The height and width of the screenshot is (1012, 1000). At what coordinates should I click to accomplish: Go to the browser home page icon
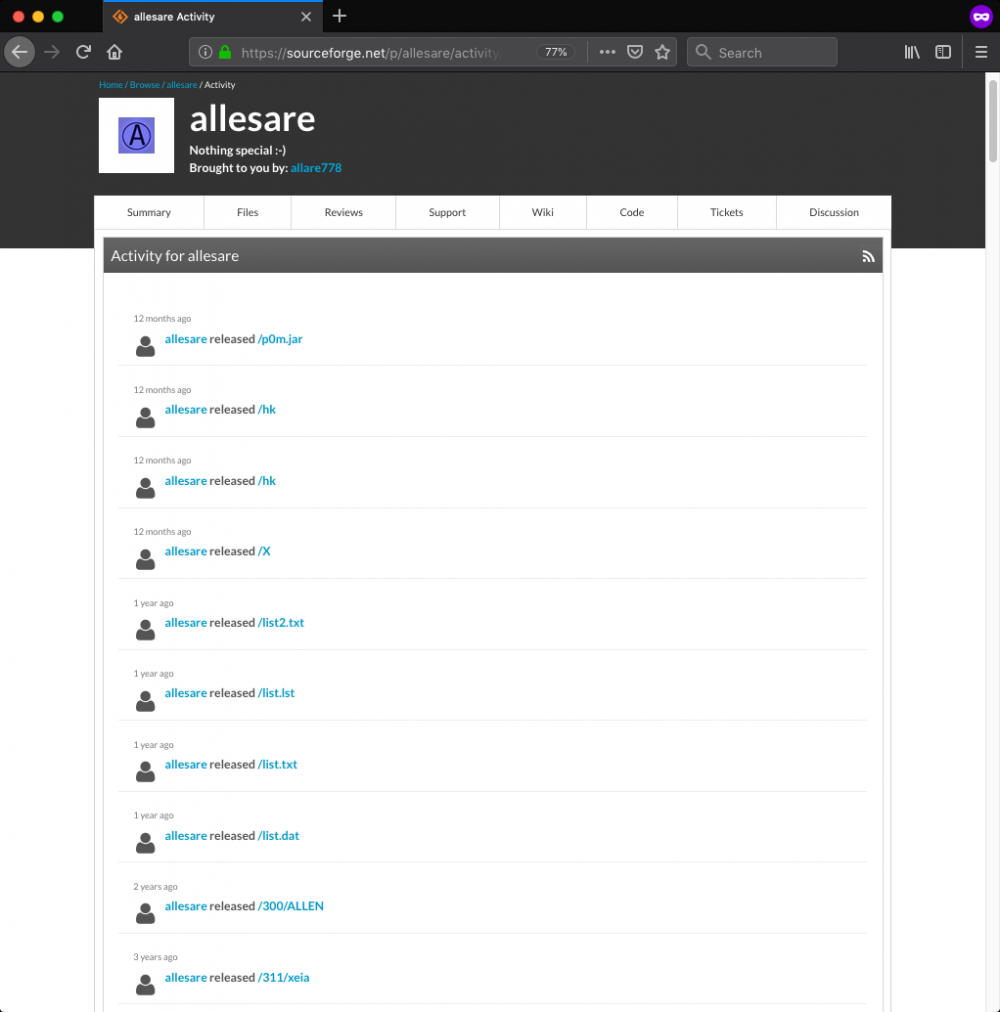(x=114, y=52)
